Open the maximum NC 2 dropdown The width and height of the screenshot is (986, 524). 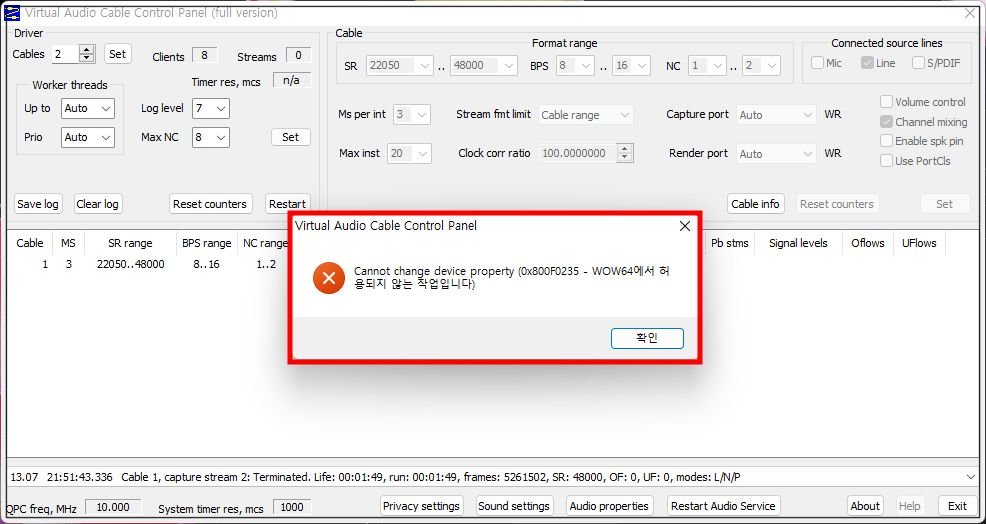click(x=761, y=65)
